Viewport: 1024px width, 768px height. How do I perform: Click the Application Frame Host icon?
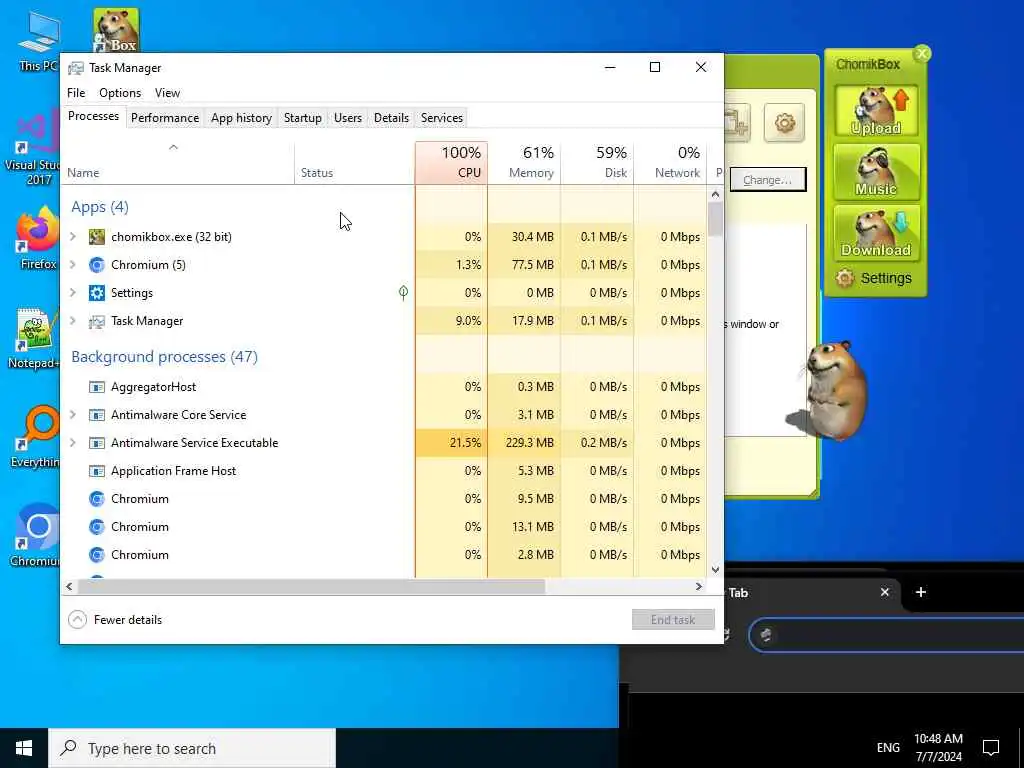(x=97, y=471)
